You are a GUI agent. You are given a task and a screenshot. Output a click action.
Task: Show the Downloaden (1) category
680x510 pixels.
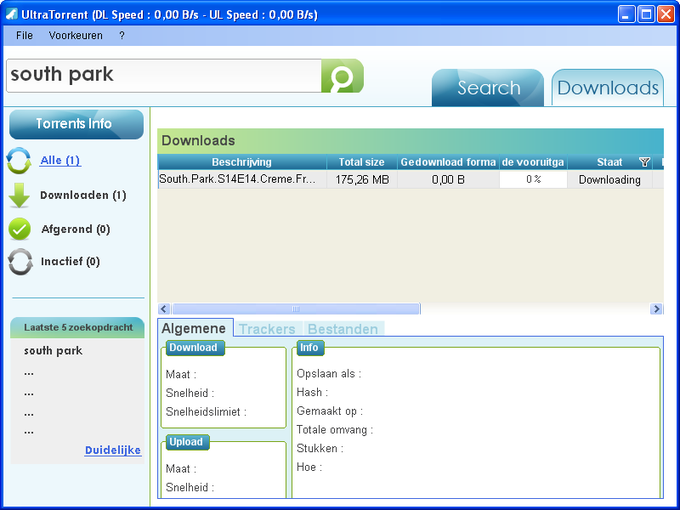tap(83, 195)
